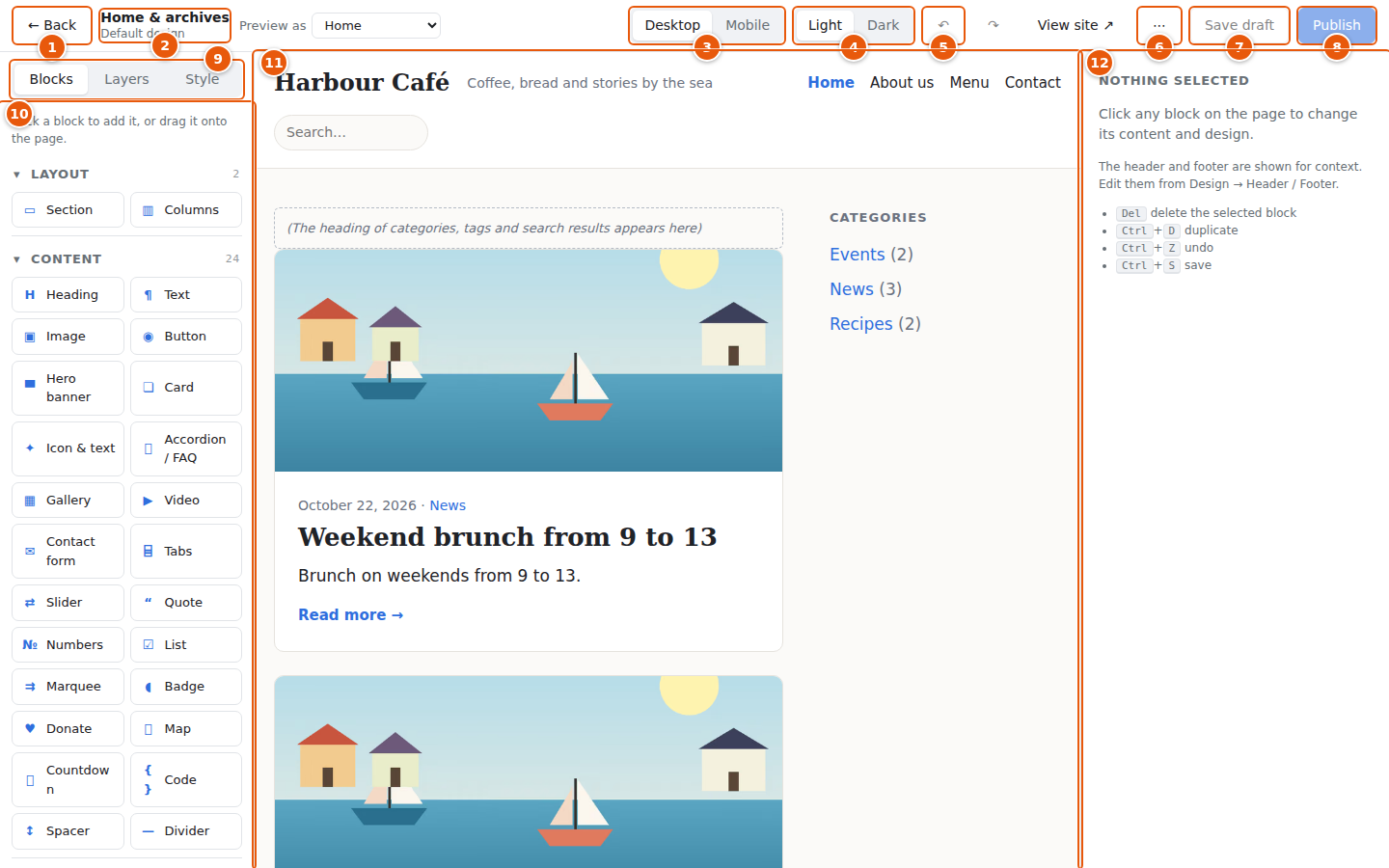Add a Donate block

coord(68,729)
